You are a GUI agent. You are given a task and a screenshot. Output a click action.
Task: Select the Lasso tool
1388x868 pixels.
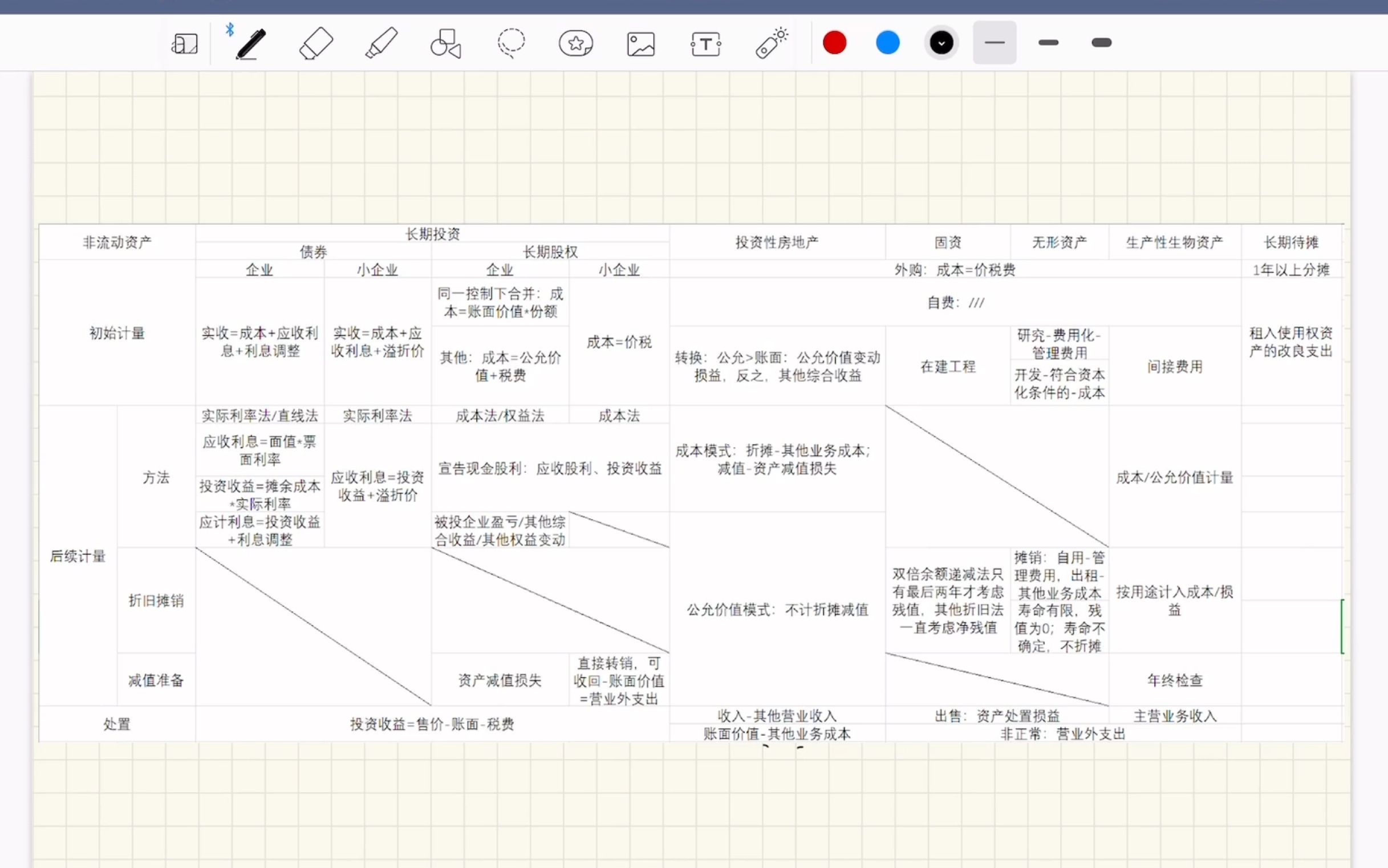point(511,43)
